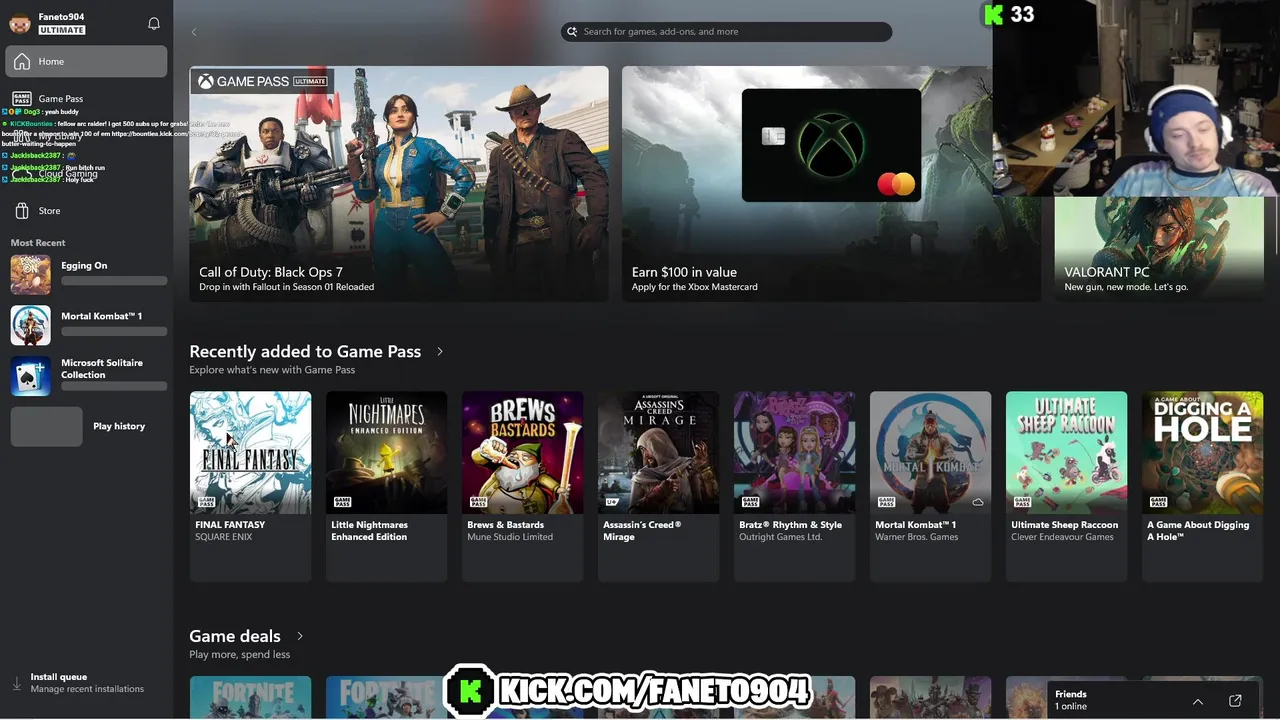Open Little Nightmares Enhanced Edition tile

coord(386,486)
